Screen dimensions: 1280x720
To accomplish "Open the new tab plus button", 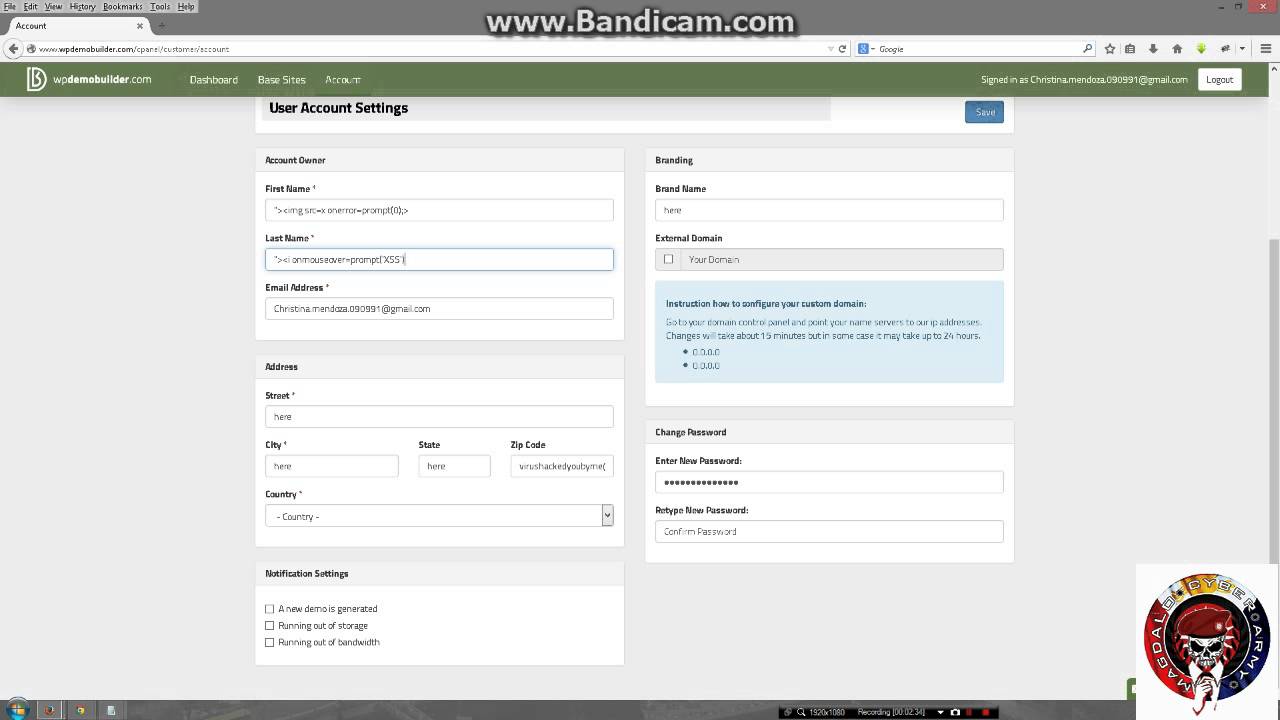I will [161, 25].
